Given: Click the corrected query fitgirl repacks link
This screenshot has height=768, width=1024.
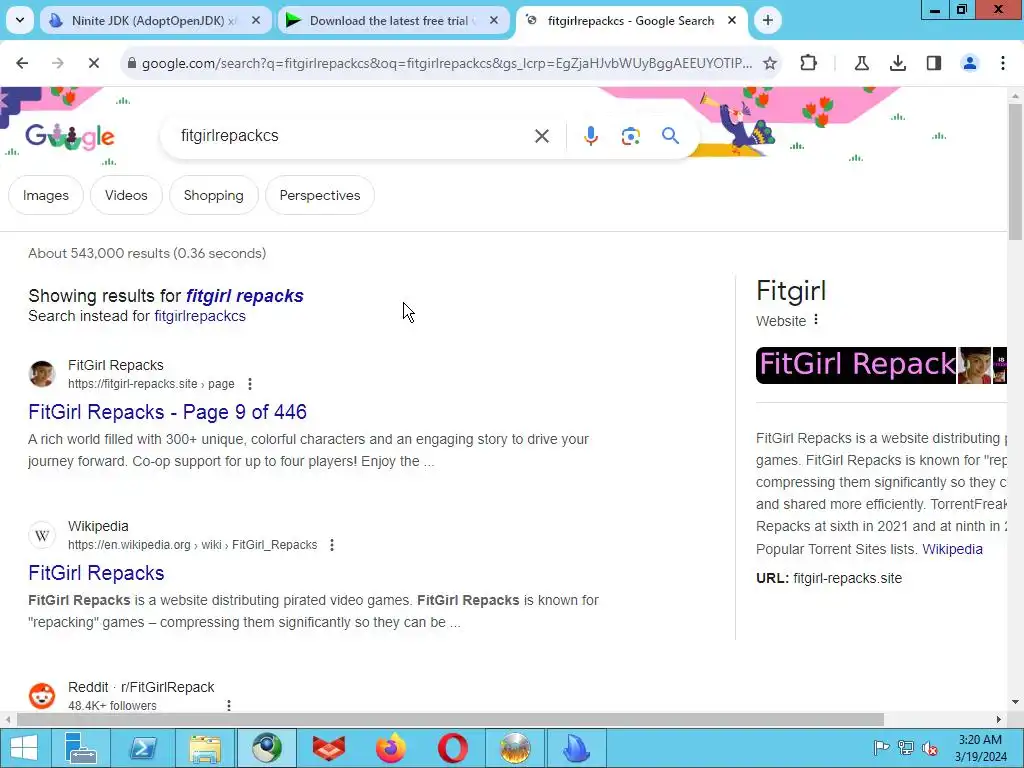Looking at the screenshot, I should tap(245, 296).
